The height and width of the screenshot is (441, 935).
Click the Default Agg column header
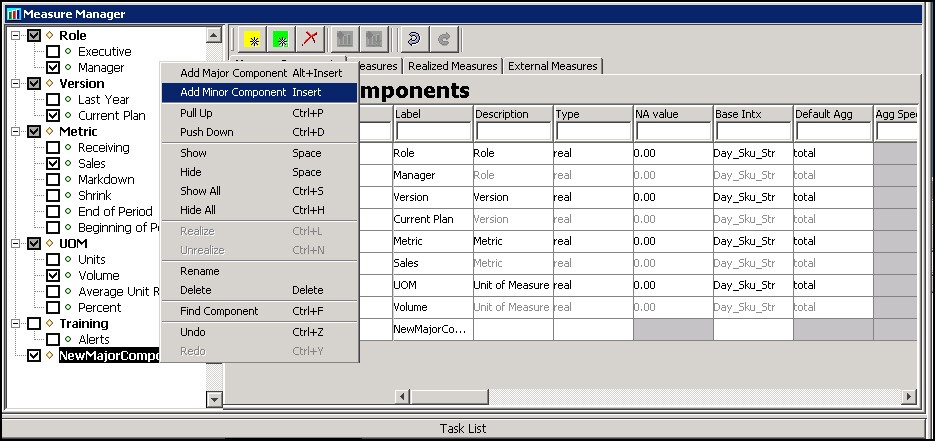(x=834, y=114)
